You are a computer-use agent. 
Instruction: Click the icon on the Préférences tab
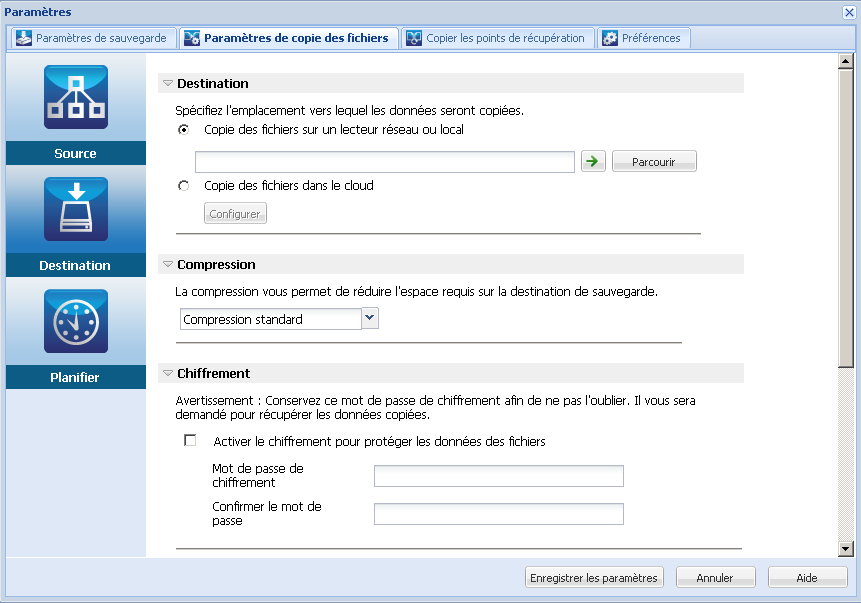tap(609, 37)
